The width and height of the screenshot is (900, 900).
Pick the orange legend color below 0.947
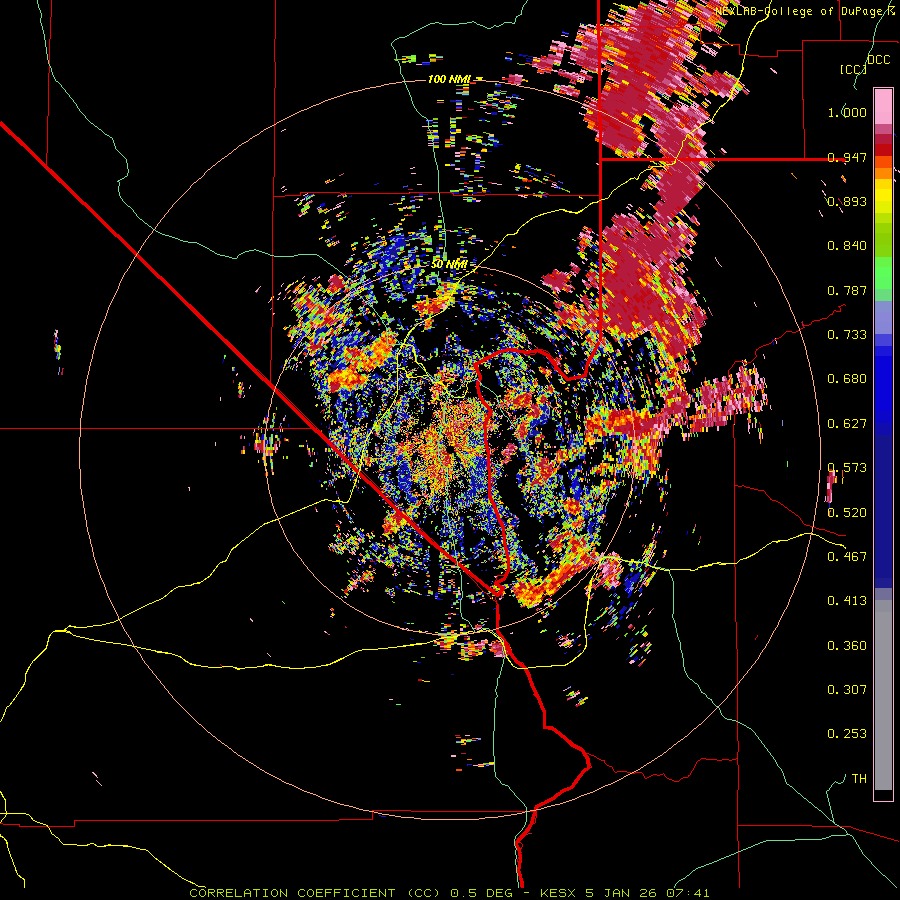pos(883,173)
